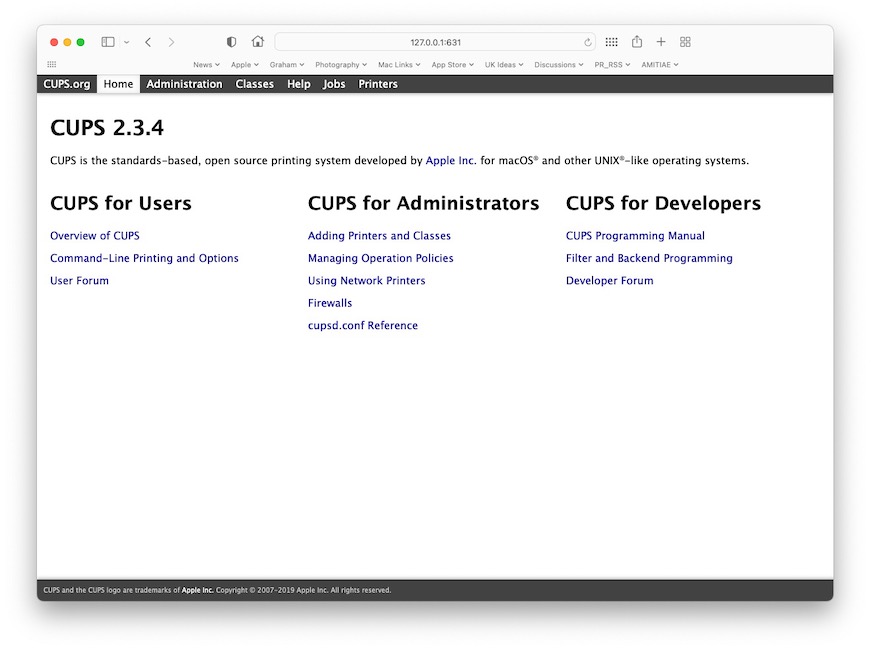
Task: Click the footer copyright notice text
Action: 217,590
